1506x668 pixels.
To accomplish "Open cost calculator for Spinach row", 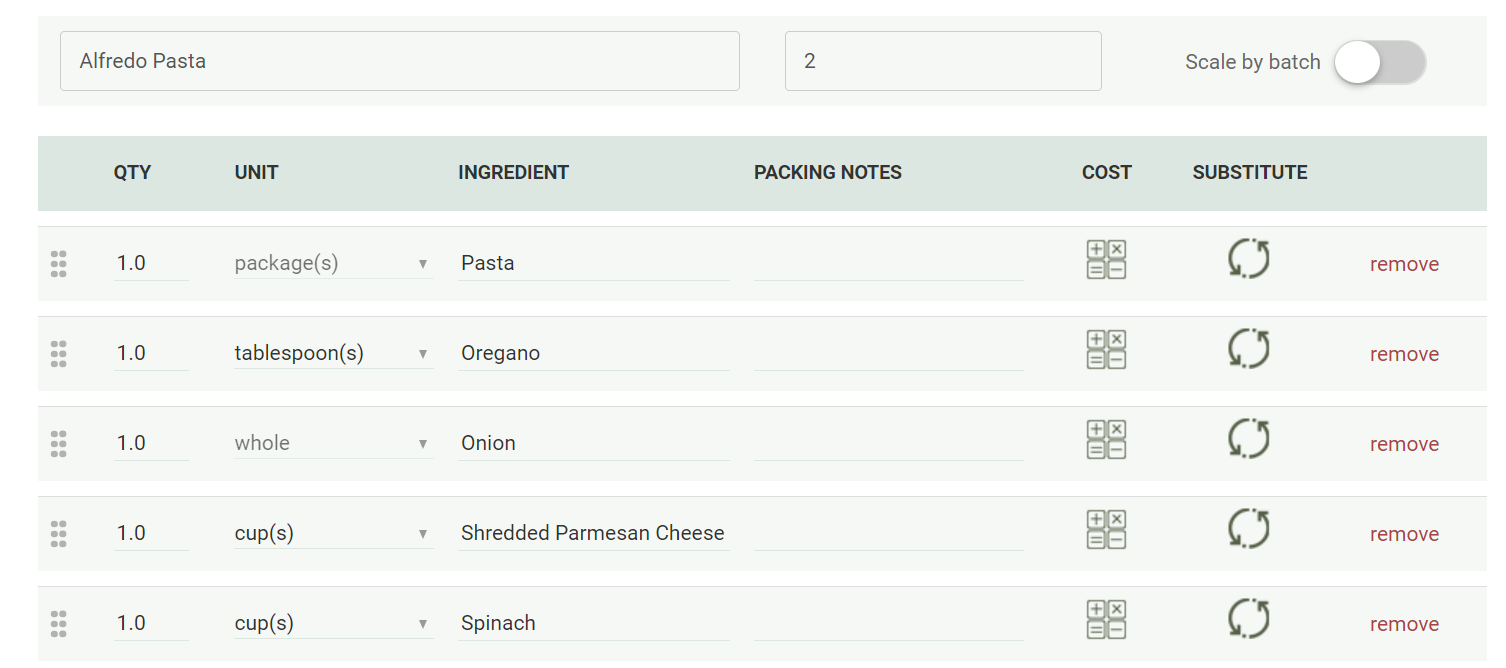I will pos(1106,620).
